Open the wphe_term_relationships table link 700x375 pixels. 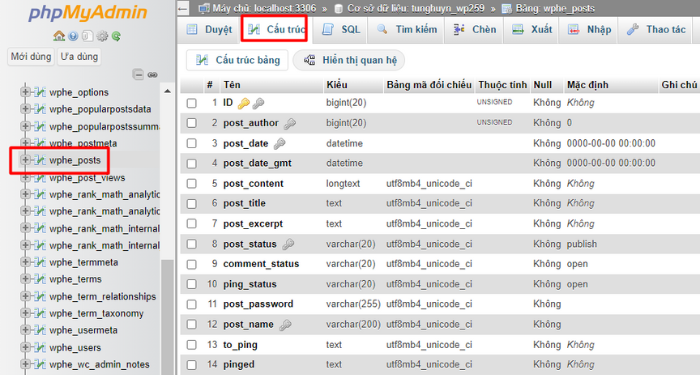pos(103,296)
